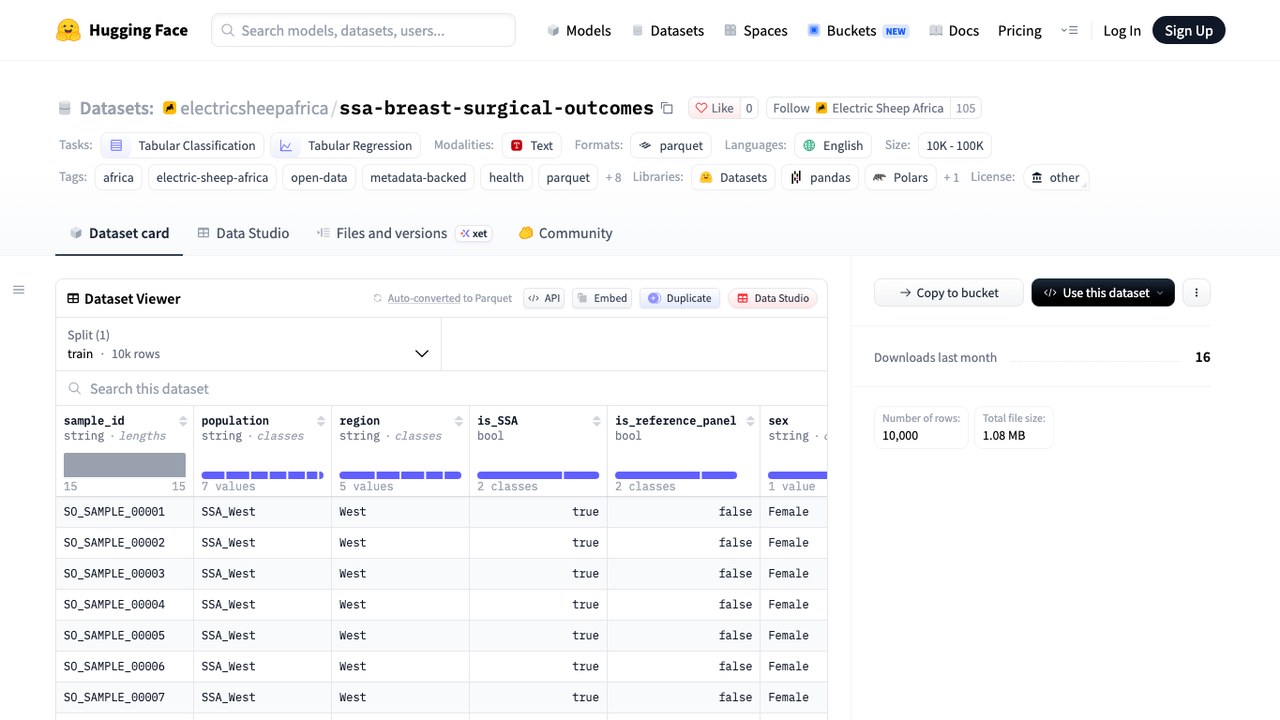Viewport: 1280px width, 720px height.
Task: Expand the +1 more libraries
Action: 951,178
